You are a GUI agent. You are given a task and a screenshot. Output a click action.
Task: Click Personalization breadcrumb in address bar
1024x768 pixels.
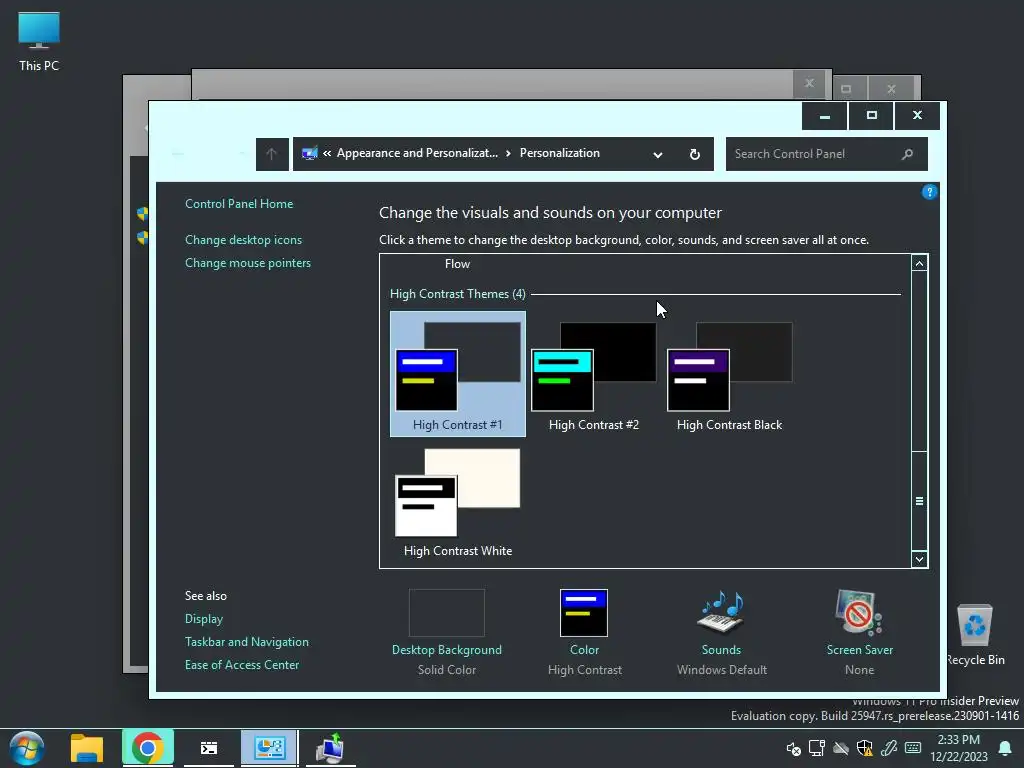pyautogui.click(x=560, y=153)
